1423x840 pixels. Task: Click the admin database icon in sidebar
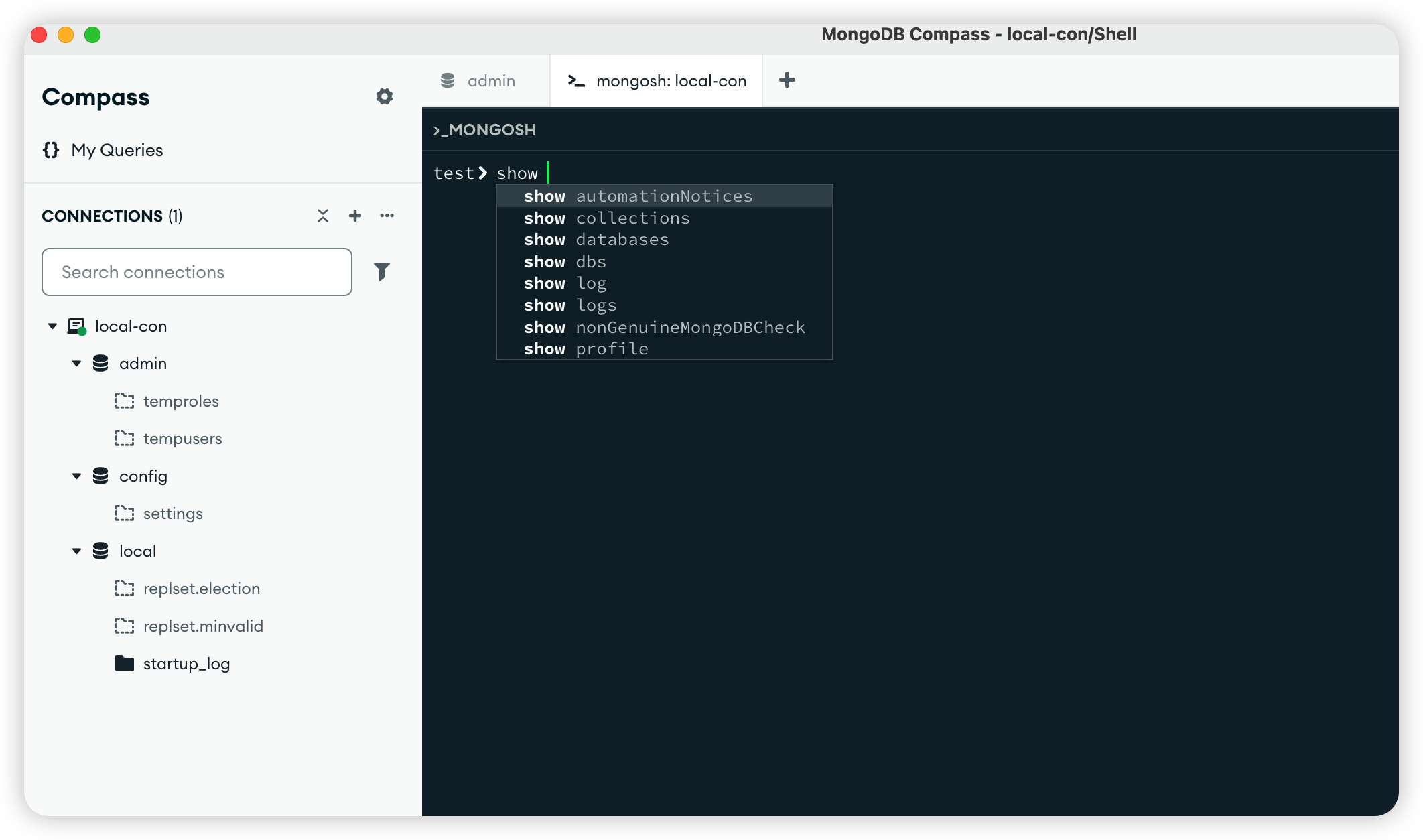[100, 363]
